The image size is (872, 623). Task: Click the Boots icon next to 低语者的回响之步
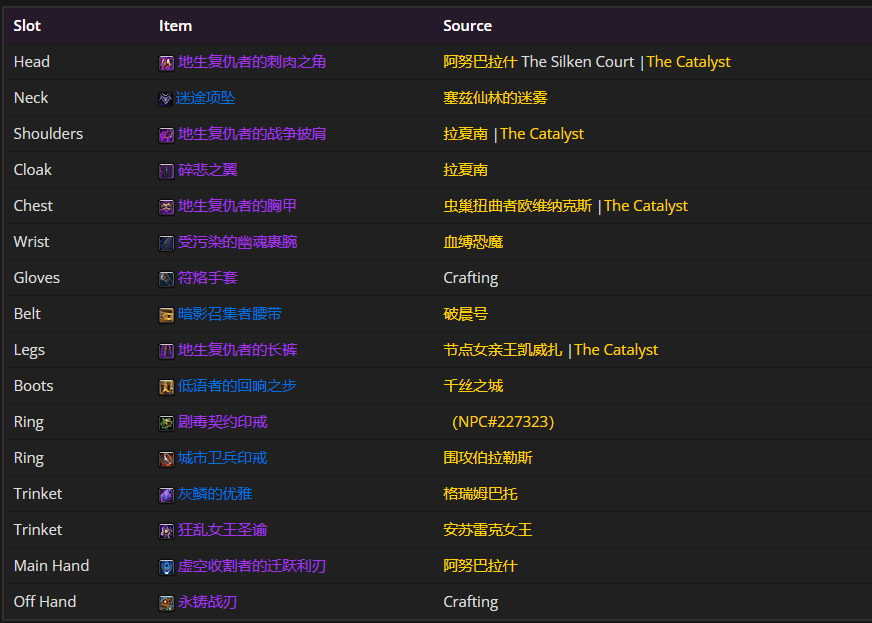(166, 387)
